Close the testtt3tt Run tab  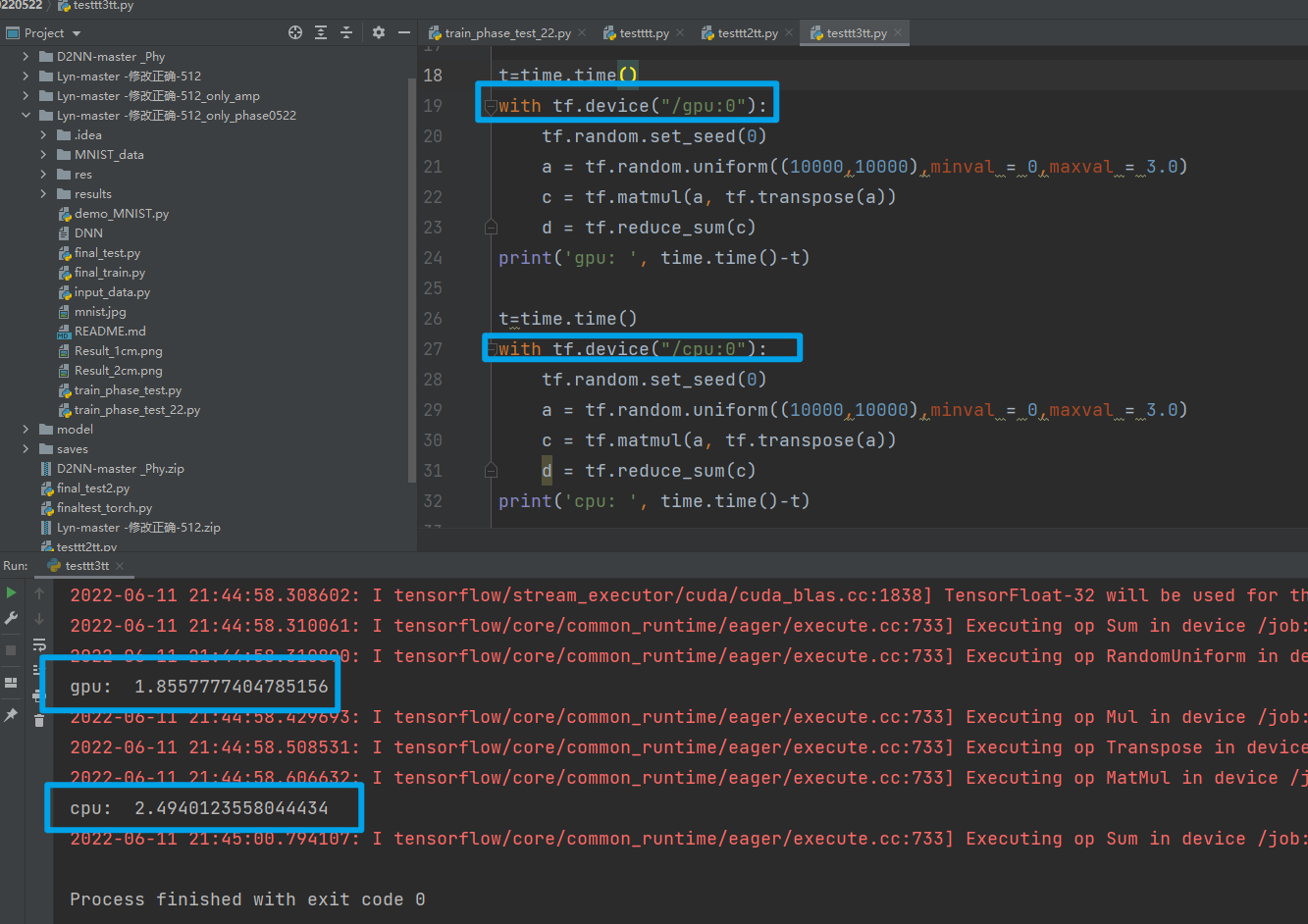pos(120,566)
